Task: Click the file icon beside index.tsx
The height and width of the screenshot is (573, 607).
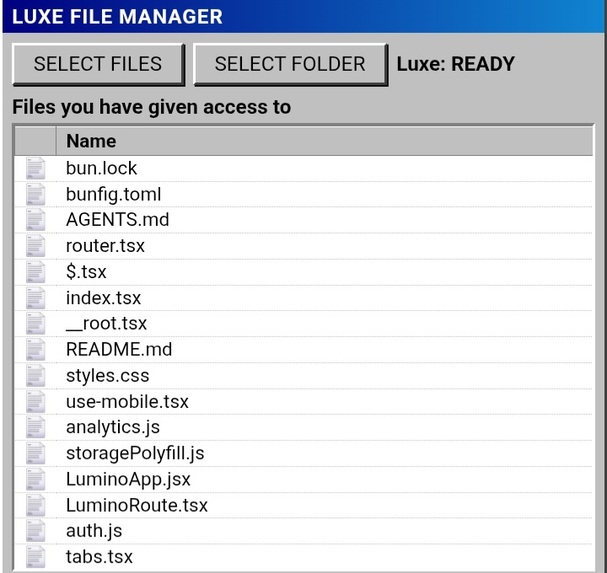Action: coord(36,298)
